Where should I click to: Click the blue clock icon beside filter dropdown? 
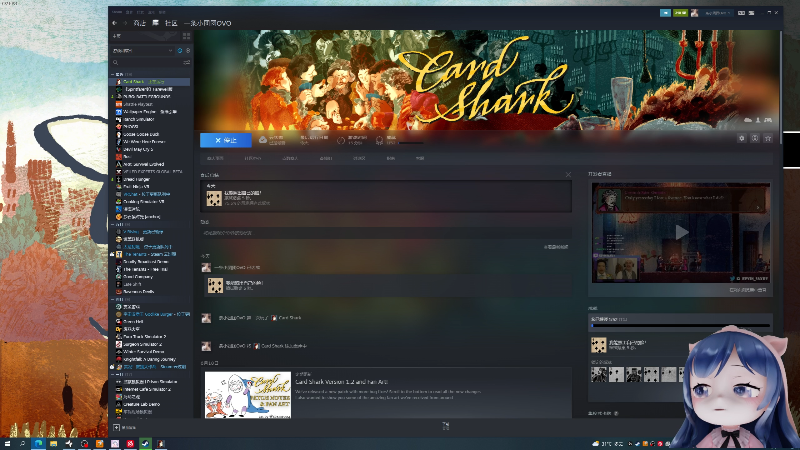(180, 51)
